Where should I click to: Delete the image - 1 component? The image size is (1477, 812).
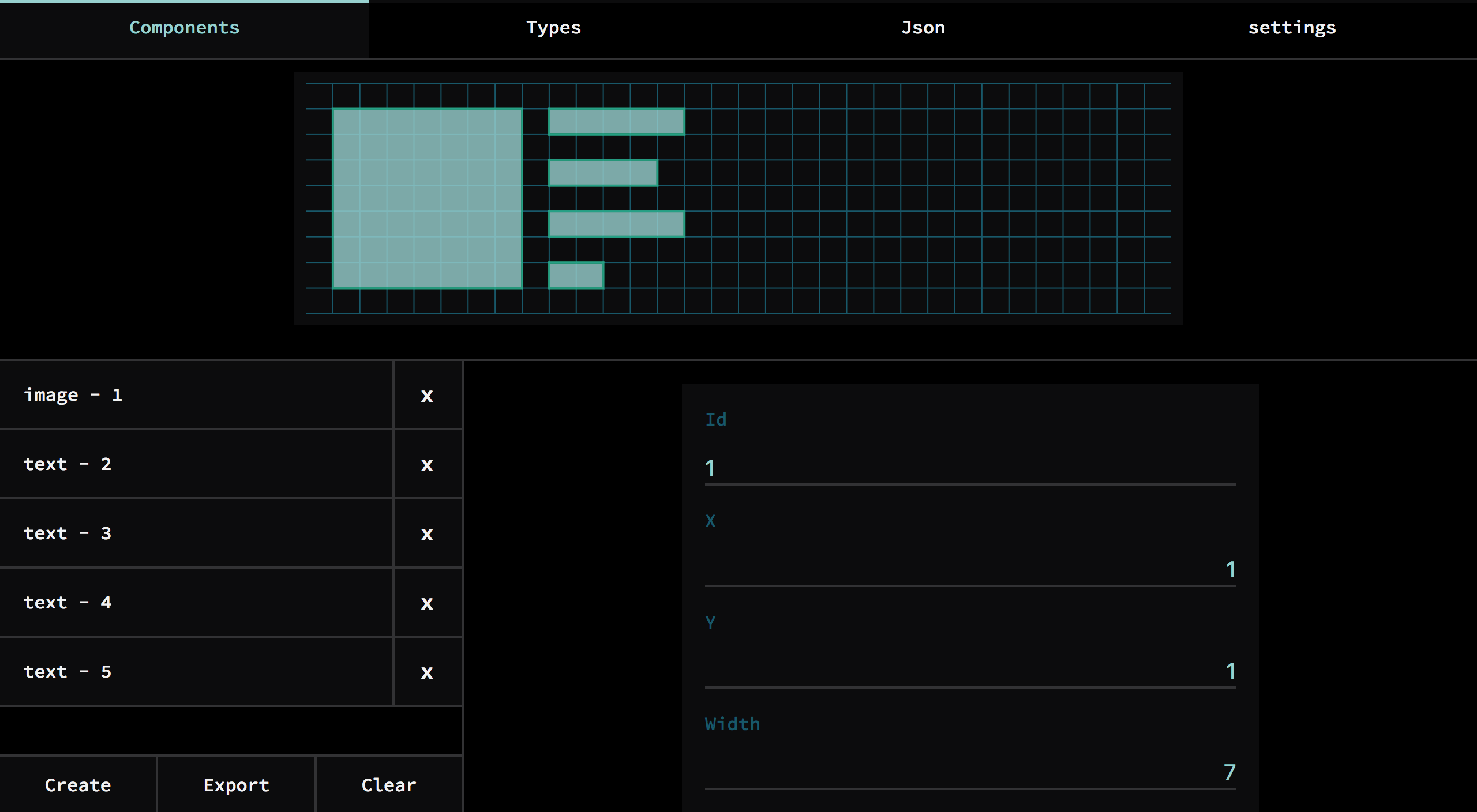[427, 396]
